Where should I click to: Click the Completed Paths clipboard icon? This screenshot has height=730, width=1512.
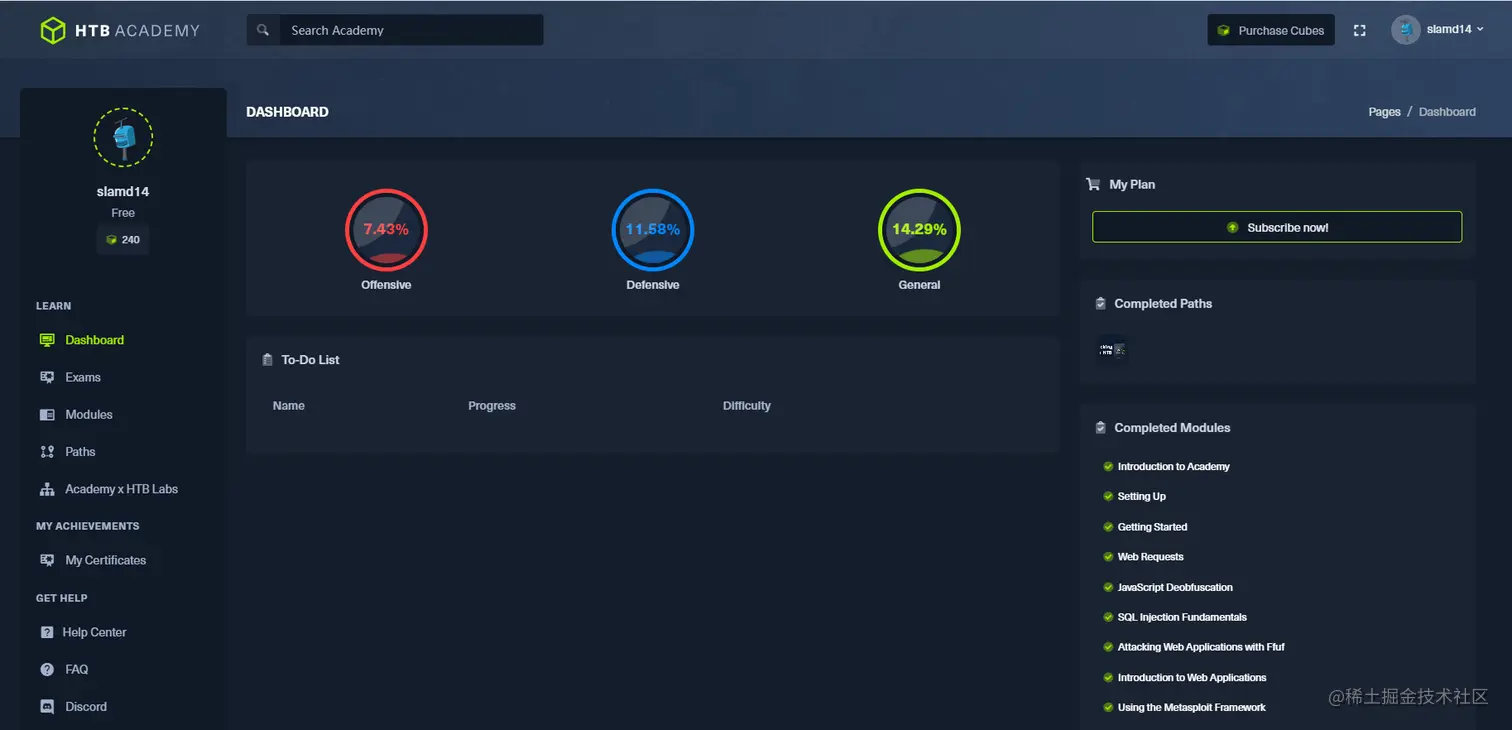point(1101,303)
